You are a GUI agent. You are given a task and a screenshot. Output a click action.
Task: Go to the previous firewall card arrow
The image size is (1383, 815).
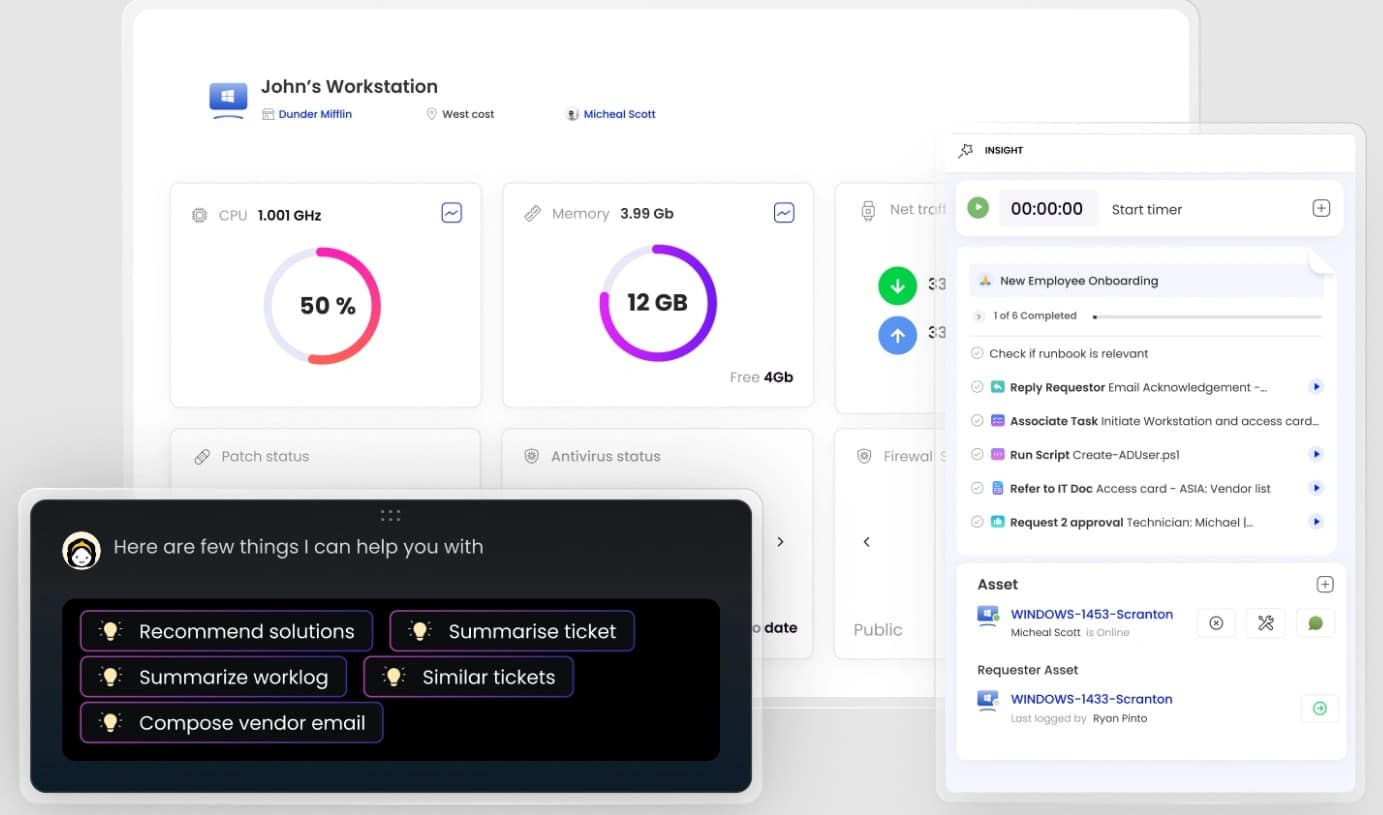[867, 542]
